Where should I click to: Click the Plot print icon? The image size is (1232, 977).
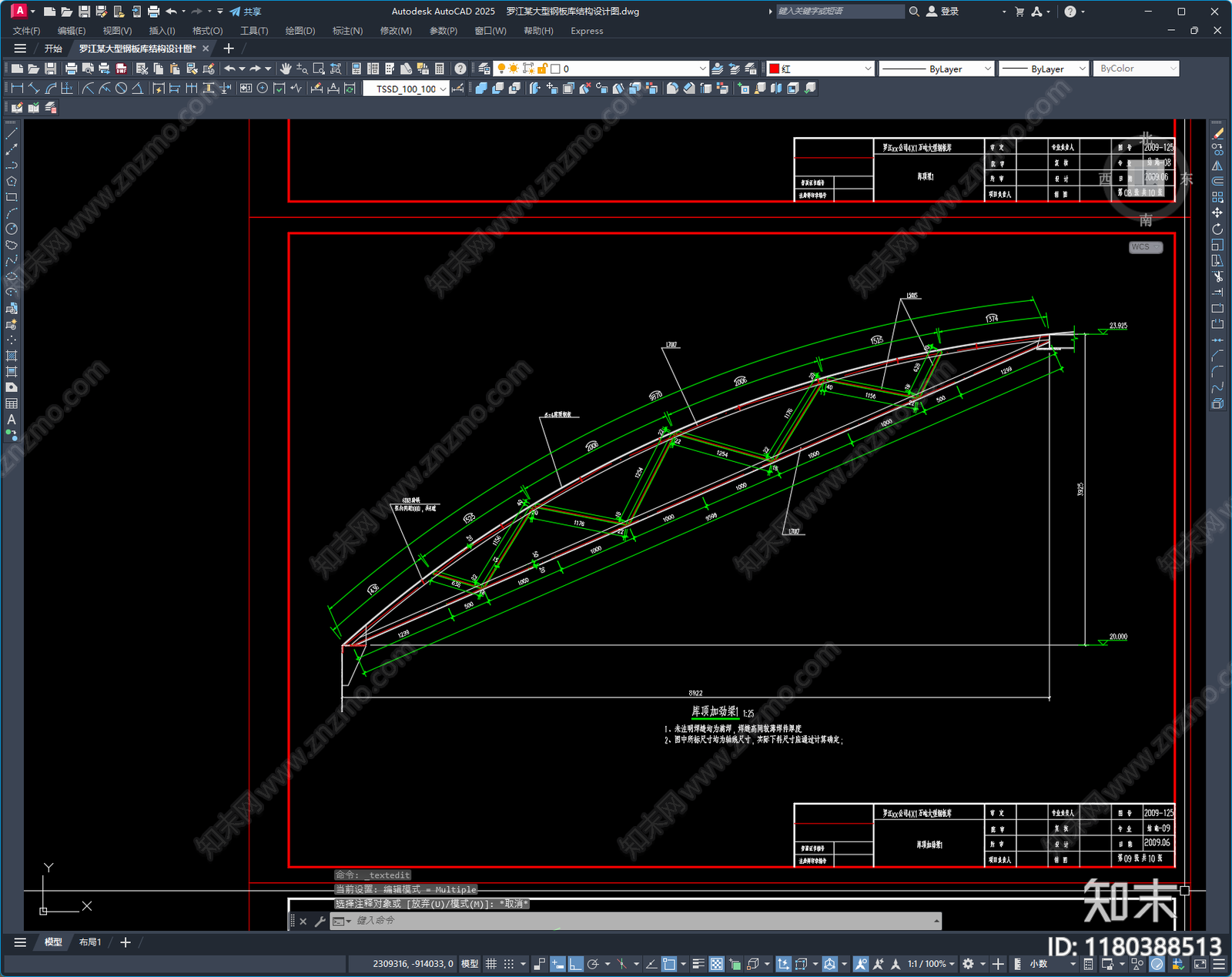(71, 69)
